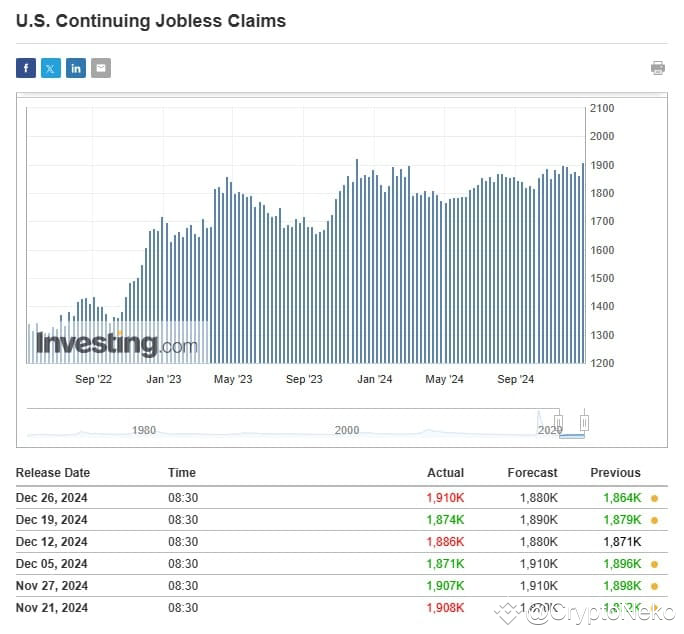Share page via LinkedIn icon
This screenshot has width=684, height=634.
pos(76,68)
